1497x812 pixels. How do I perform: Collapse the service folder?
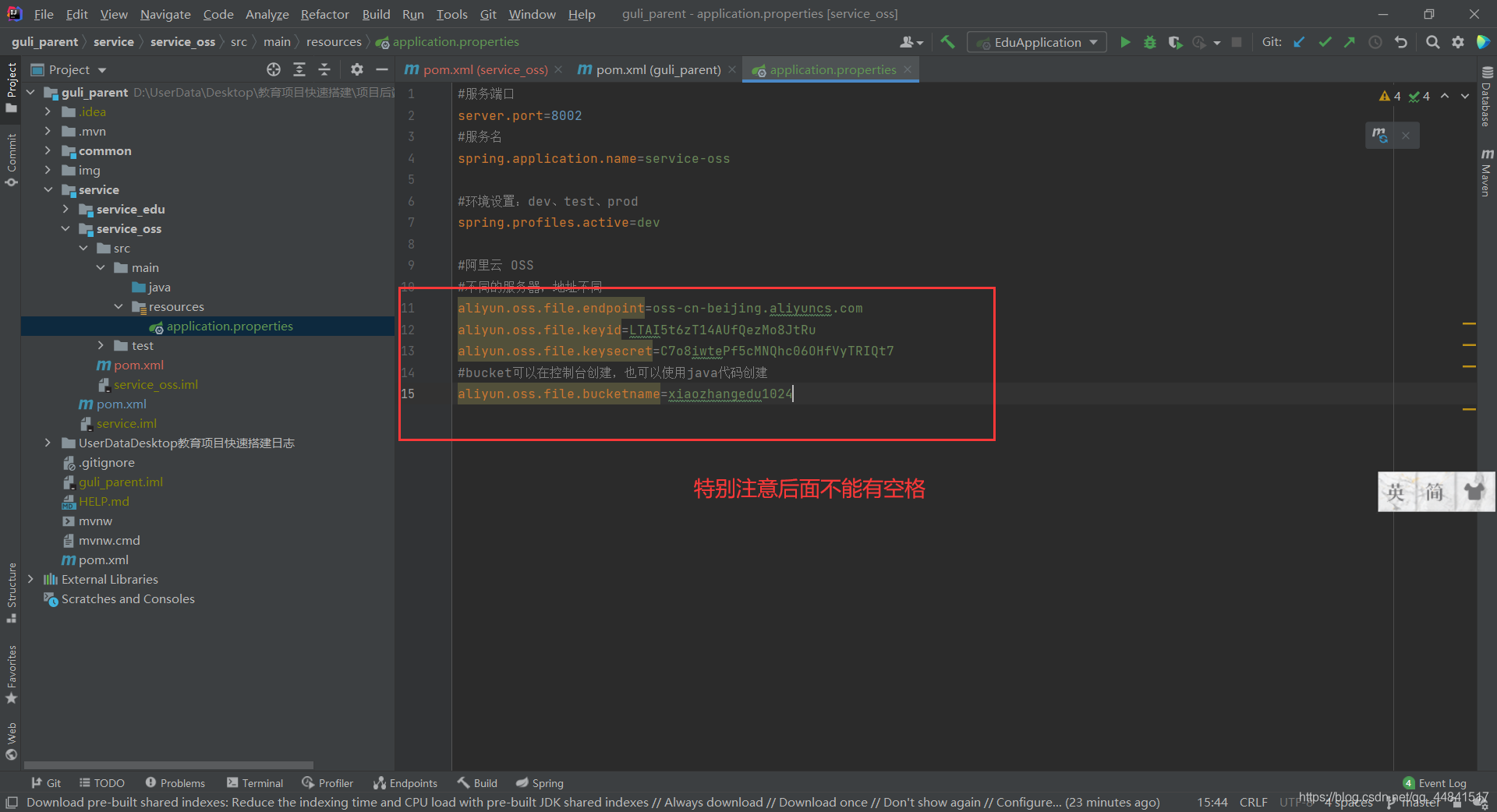point(48,189)
